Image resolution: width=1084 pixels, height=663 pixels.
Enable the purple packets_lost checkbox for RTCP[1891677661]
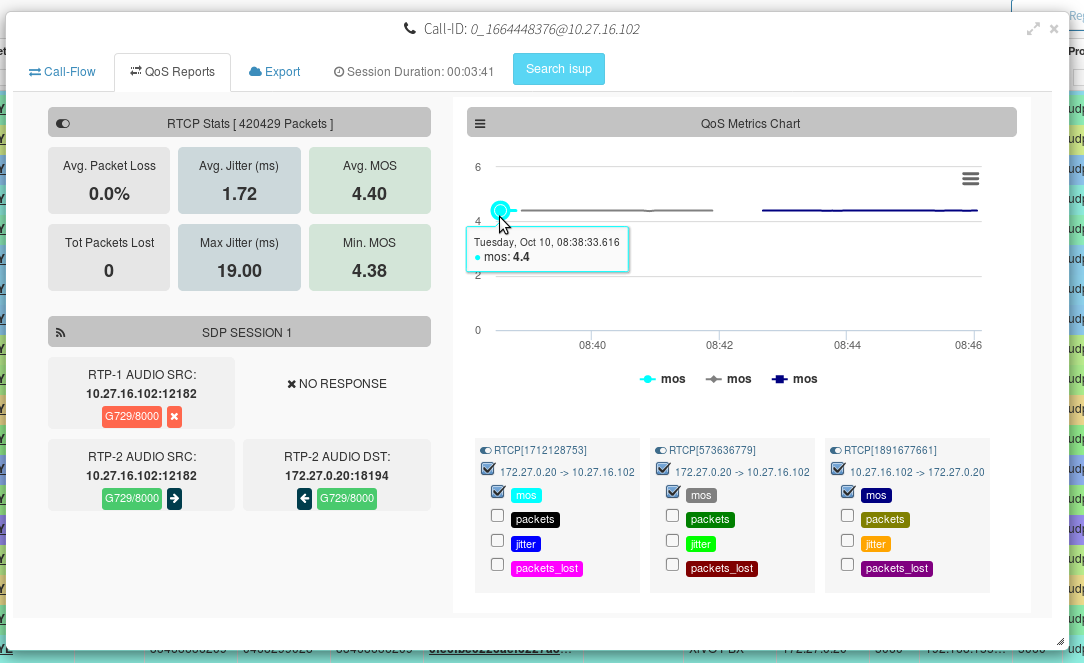coord(847,565)
